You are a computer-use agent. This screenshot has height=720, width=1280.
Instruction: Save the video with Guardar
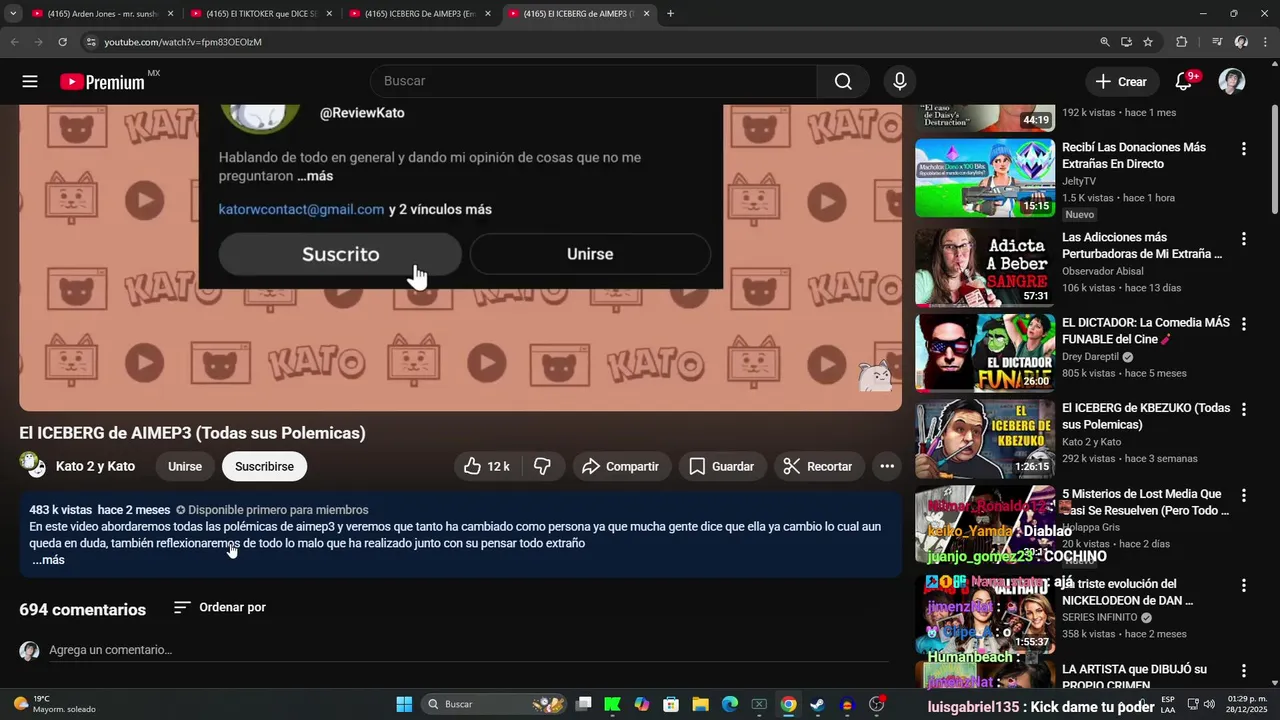[x=722, y=466]
